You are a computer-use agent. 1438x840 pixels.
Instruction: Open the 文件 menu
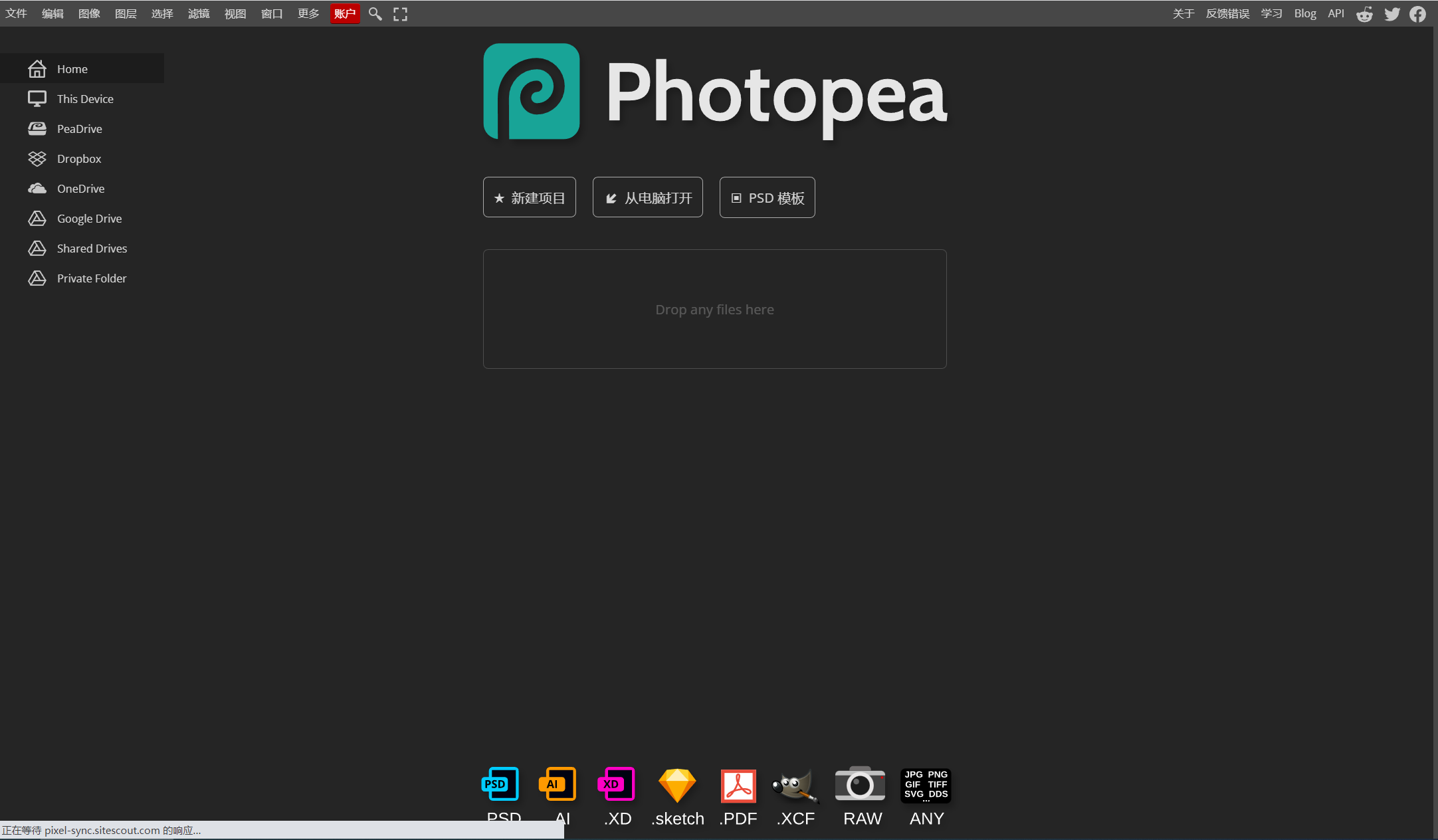(x=16, y=14)
